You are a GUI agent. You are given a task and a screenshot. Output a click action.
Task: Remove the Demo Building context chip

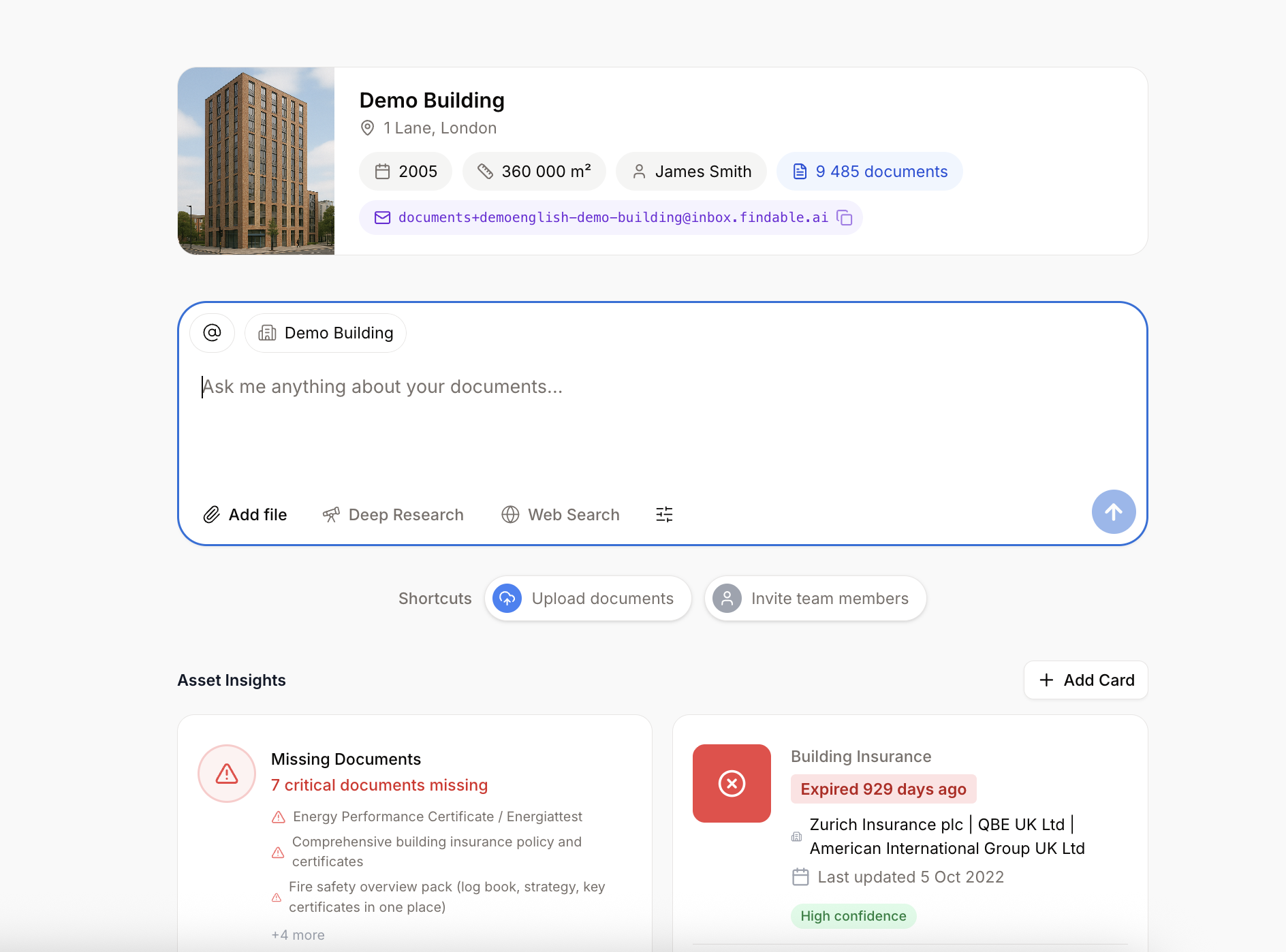[x=325, y=333]
